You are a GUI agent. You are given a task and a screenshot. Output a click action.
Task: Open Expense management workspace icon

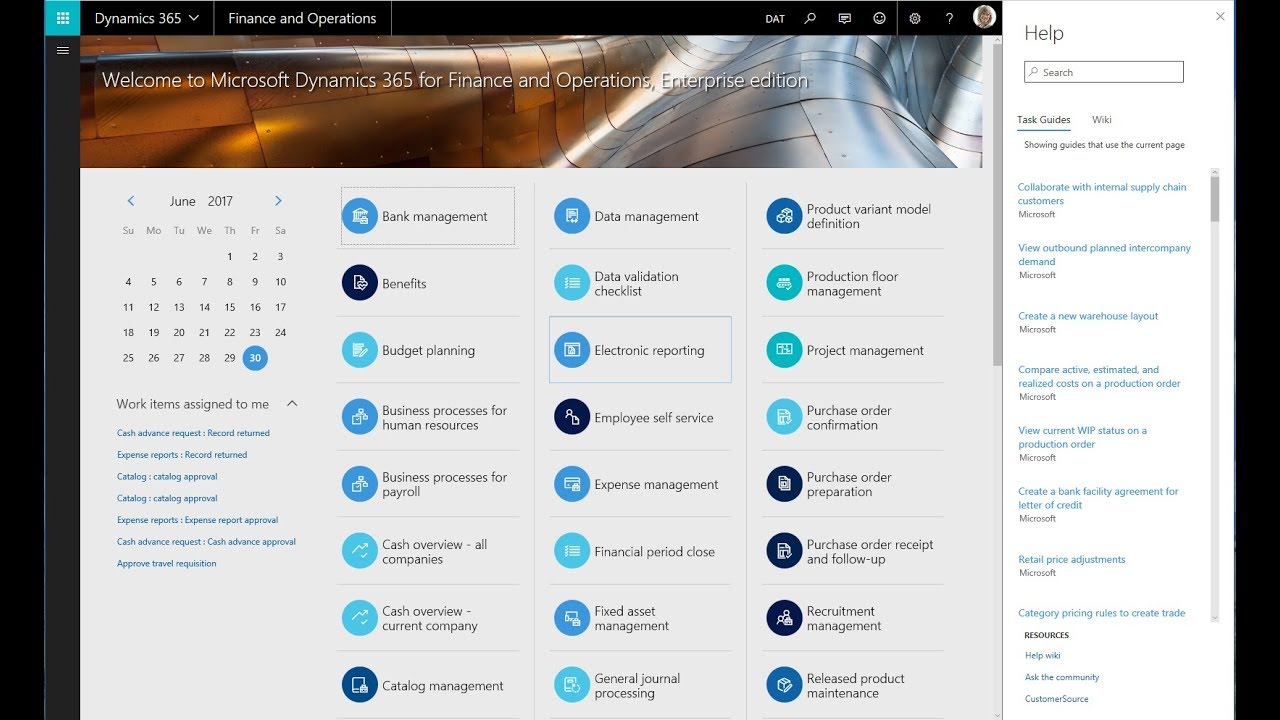572,484
